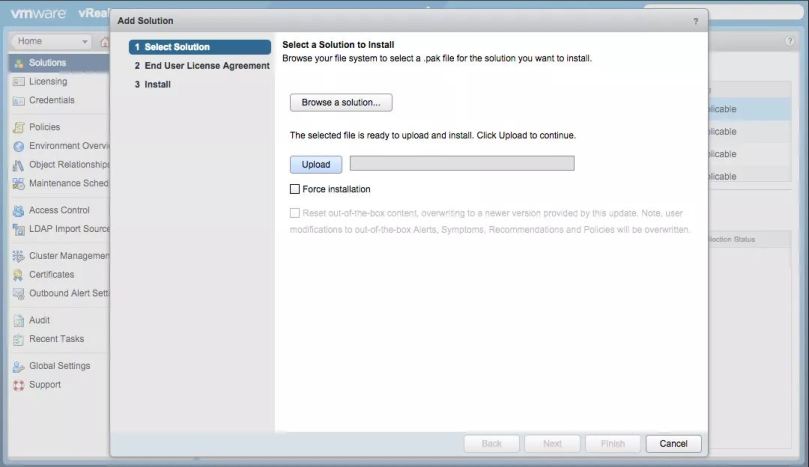Viewport: 809px width, 467px height.
Task: Select the End User License Agreement step
Action: [207, 66]
